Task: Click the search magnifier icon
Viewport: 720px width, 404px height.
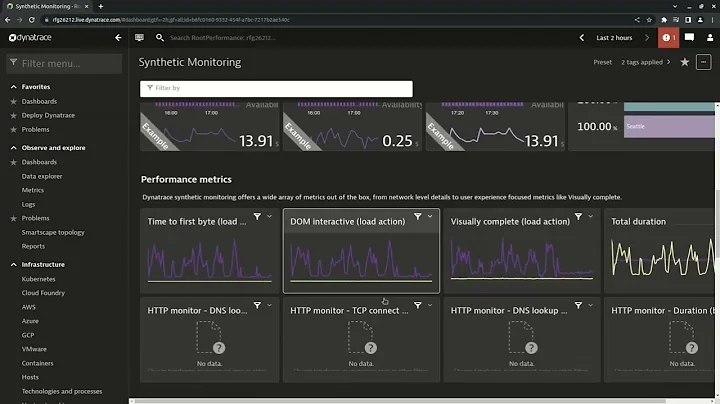Action: (159, 38)
